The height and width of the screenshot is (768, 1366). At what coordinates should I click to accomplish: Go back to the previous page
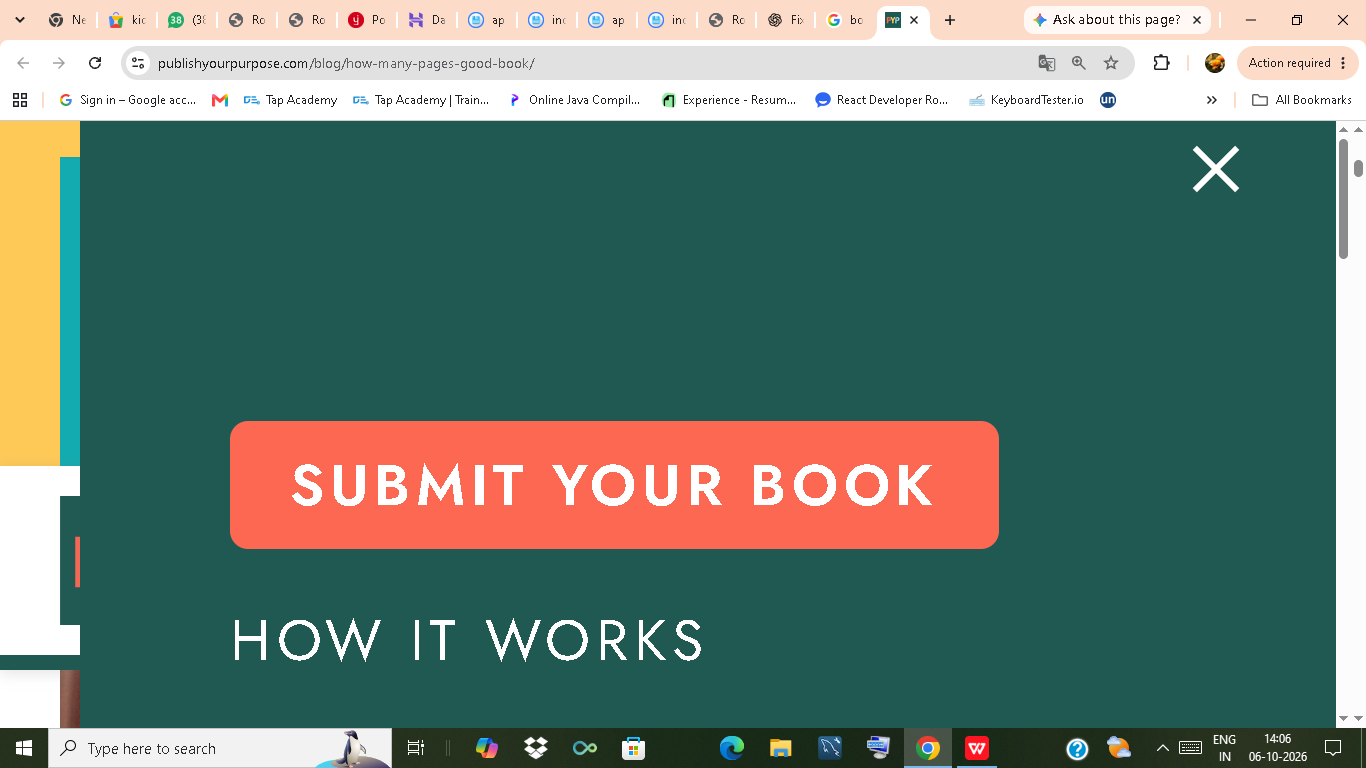(23, 63)
